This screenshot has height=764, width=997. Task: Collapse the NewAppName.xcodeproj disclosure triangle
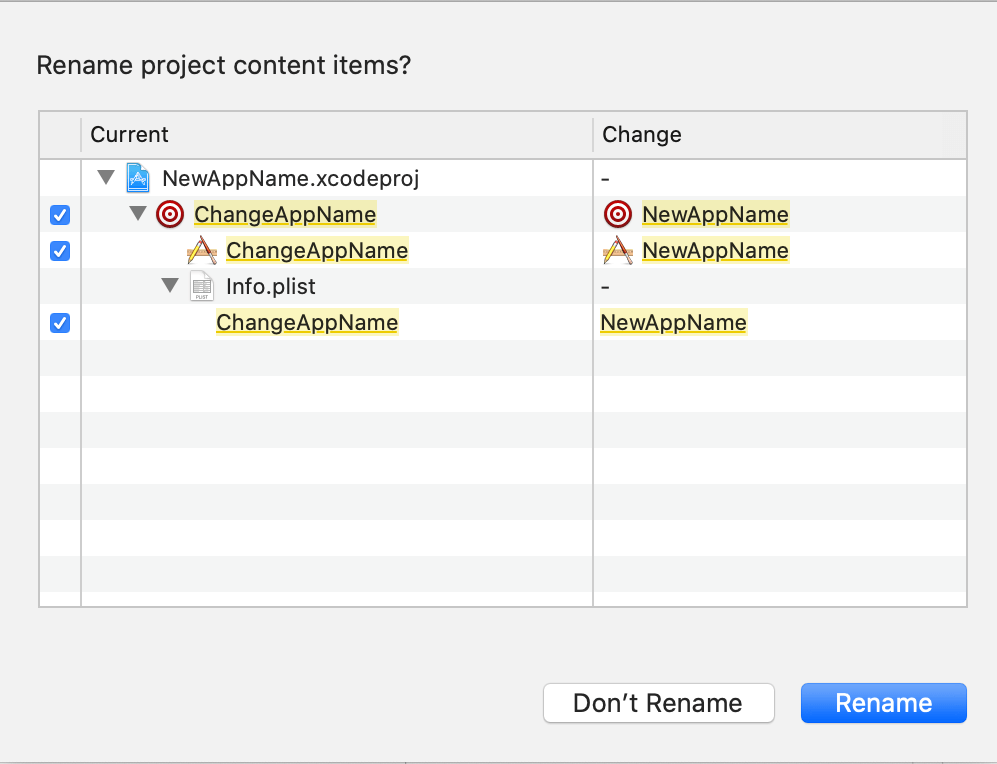coord(106,179)
